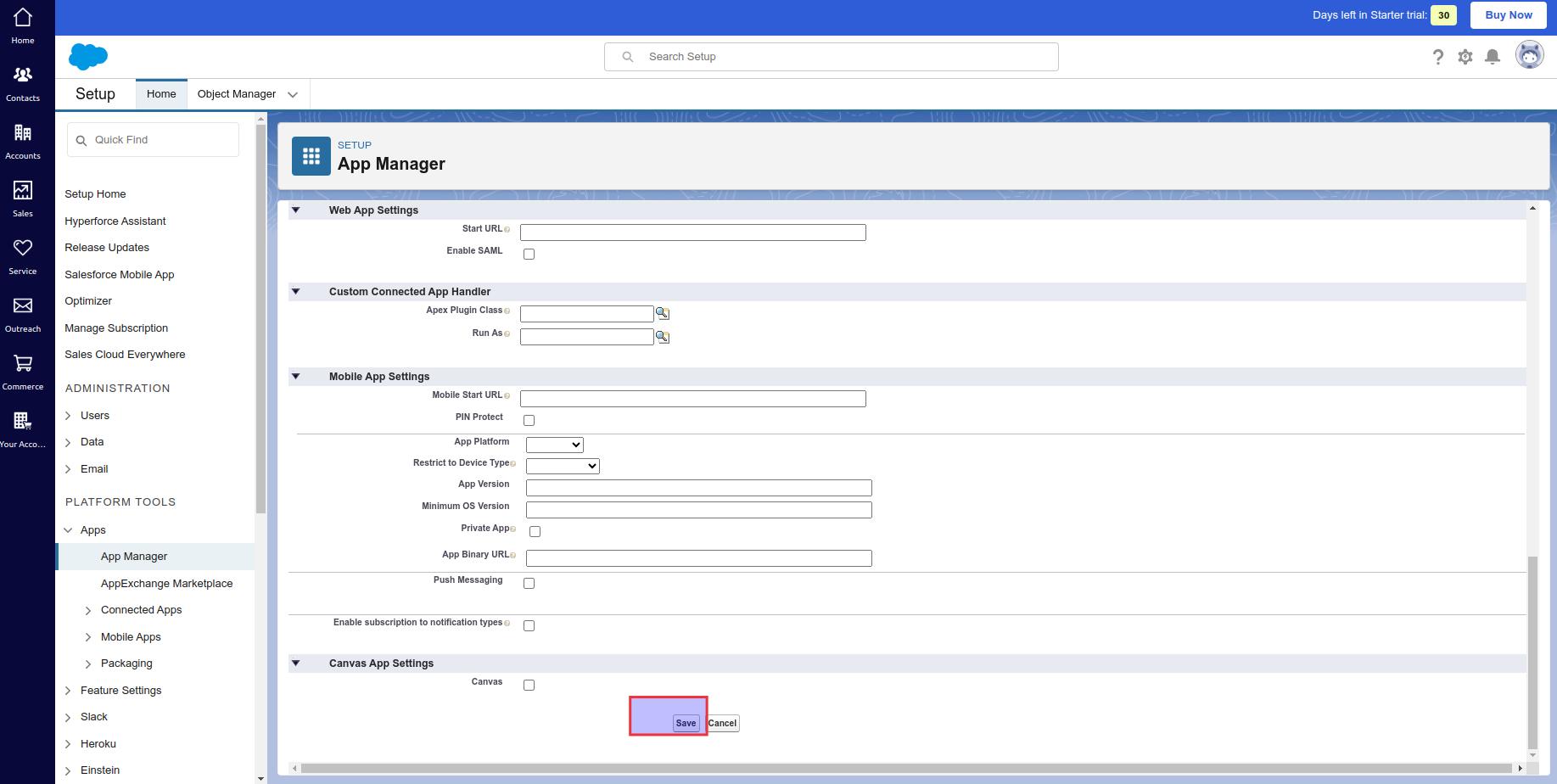The height and width of the screenshot is (784, 1557).
Task: Click help icon next to Private App
Action: [513, 529]
